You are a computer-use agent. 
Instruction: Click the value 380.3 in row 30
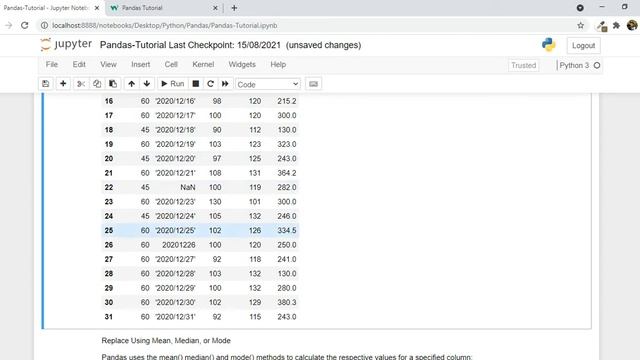coord(287,302)
